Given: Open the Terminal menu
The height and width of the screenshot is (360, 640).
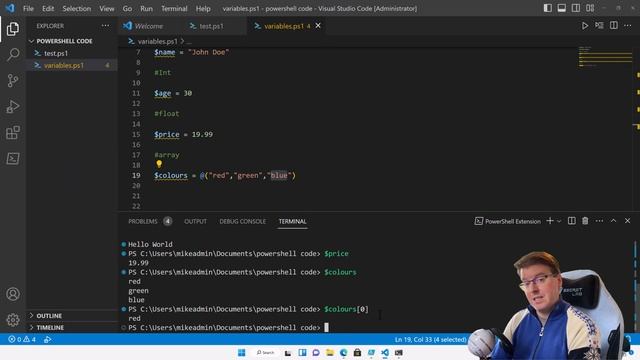Looking at the screenshot, I should pyautogui.click(x=174, y=9).
